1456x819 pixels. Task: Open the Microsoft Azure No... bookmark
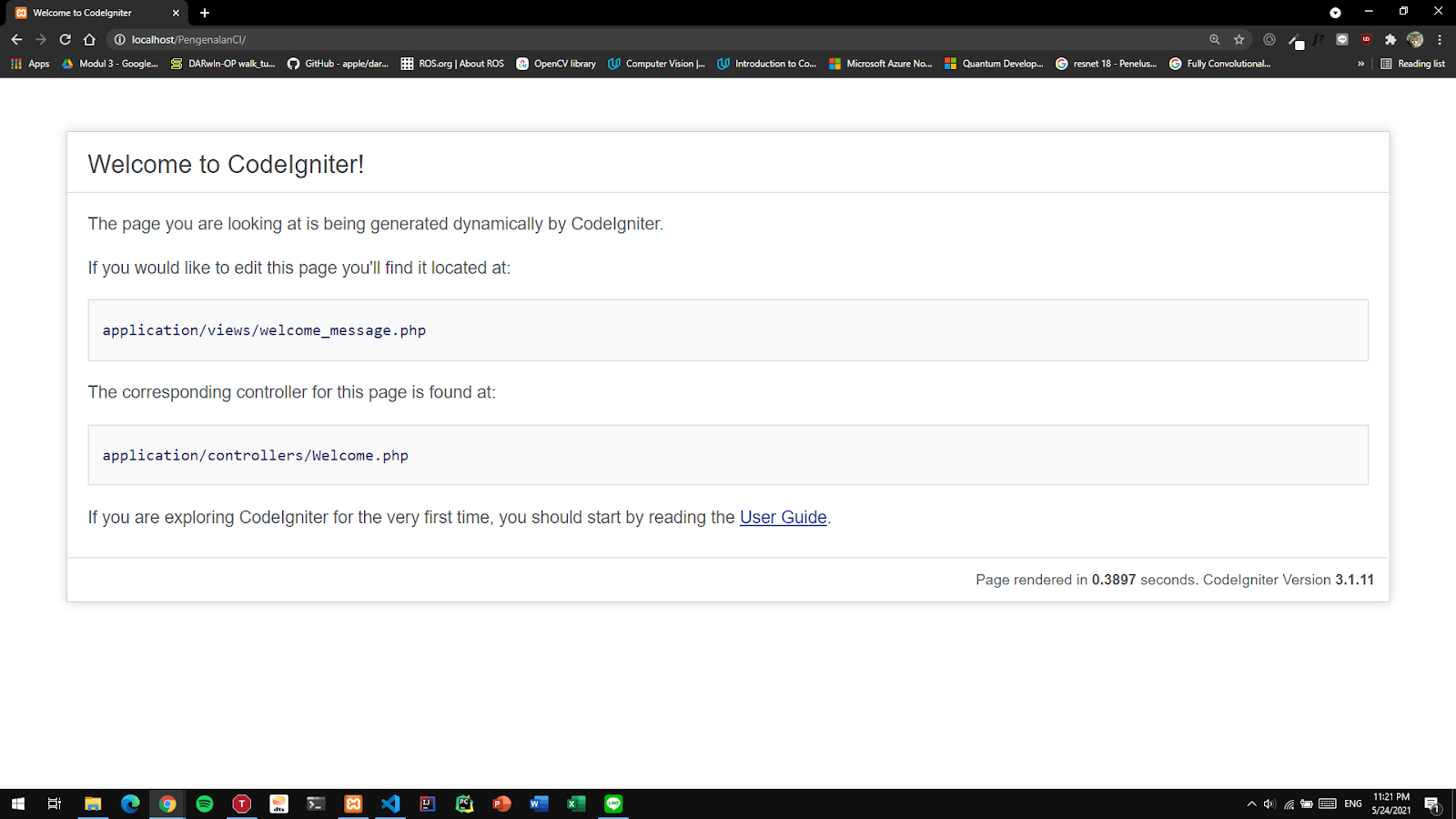(881, 64)
